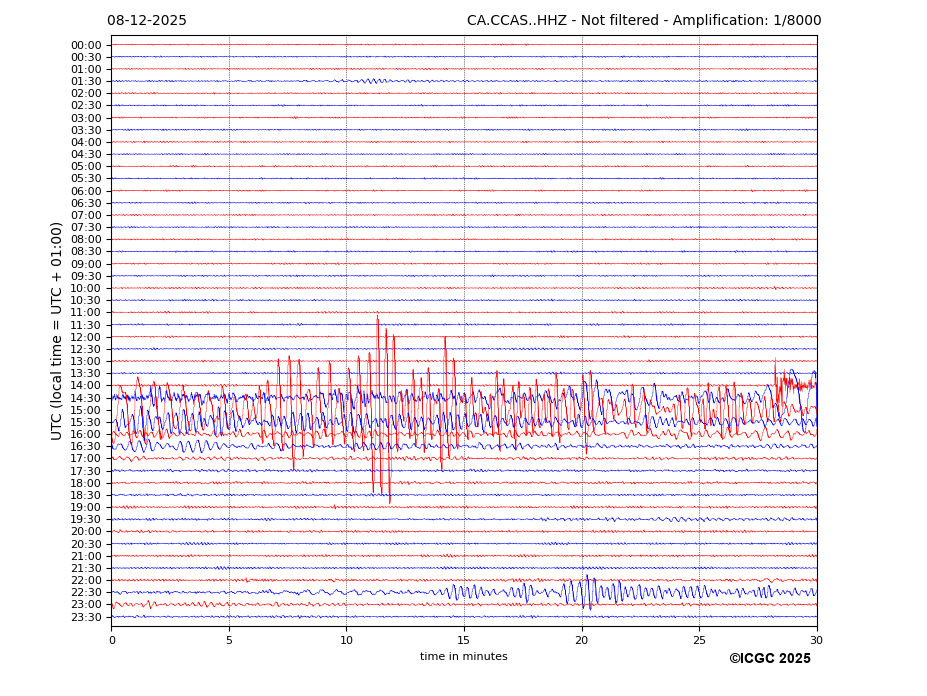Click the vertical UTC local time axis label
927x696 pixels.
[57, 331]
